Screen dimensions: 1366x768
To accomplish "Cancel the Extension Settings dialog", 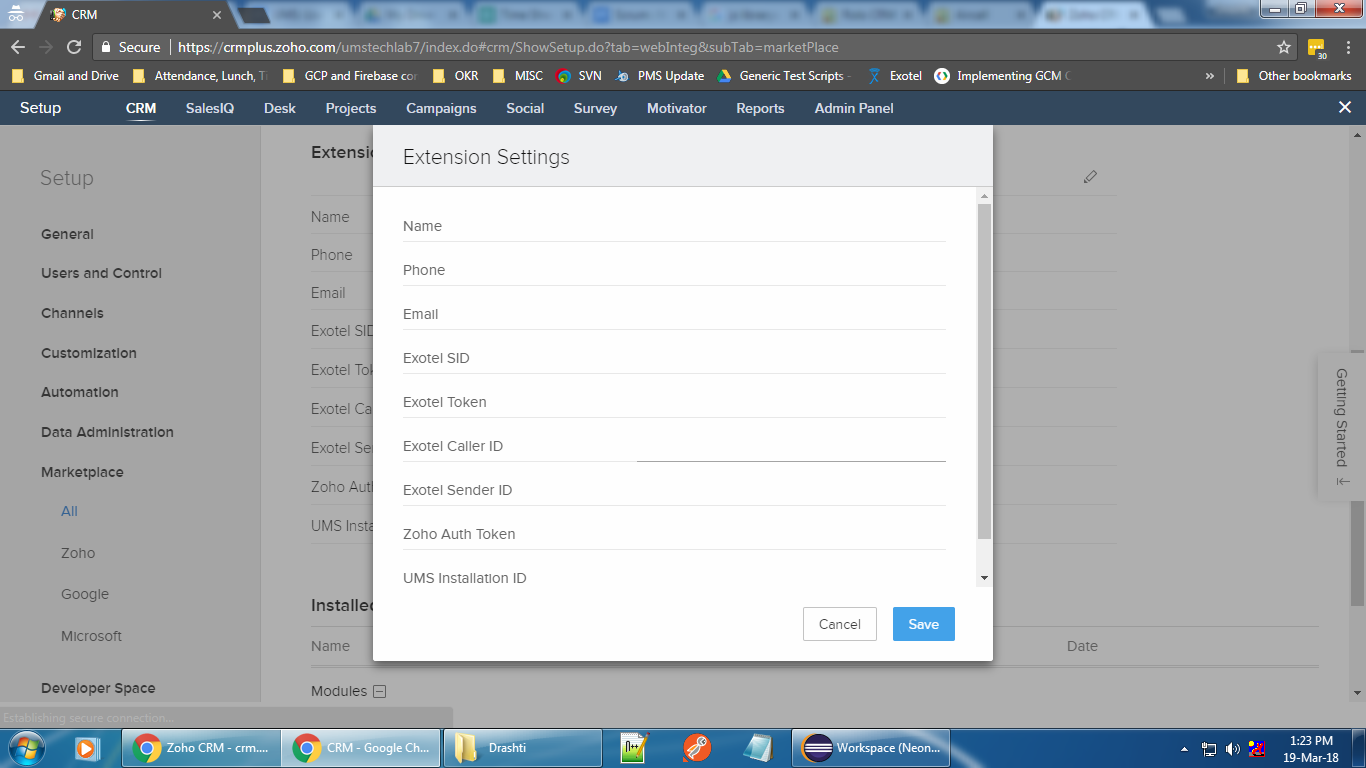I will click(x=839, y=624).
